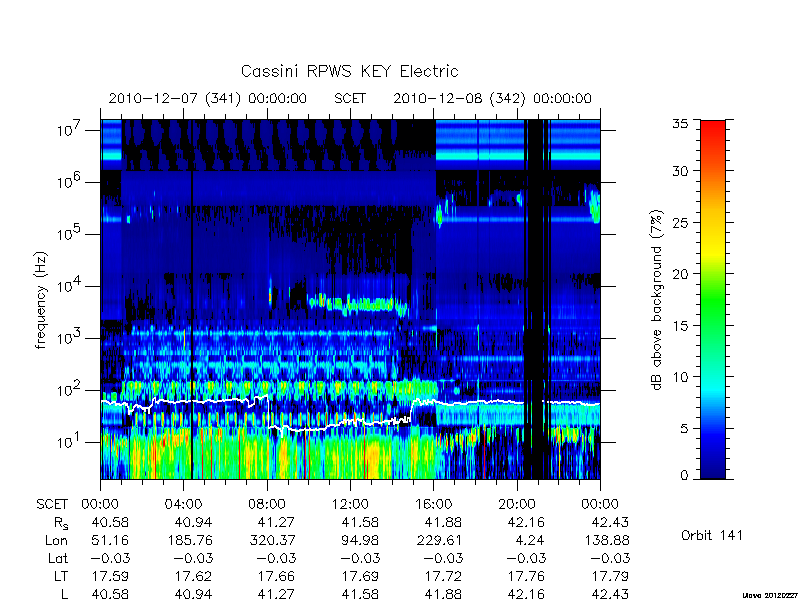
Task: Click Lon value 320.37
Action: 273,540
